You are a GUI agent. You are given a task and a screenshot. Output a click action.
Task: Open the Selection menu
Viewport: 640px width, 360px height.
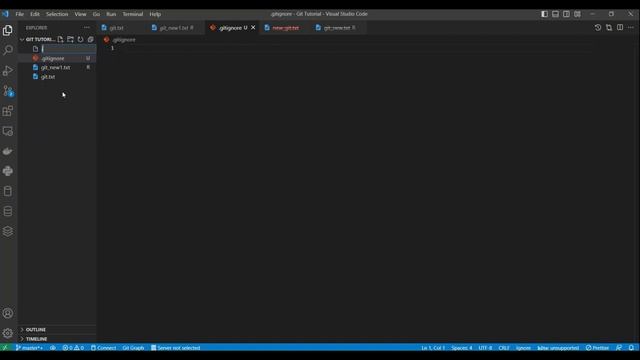tap(57, 14)
